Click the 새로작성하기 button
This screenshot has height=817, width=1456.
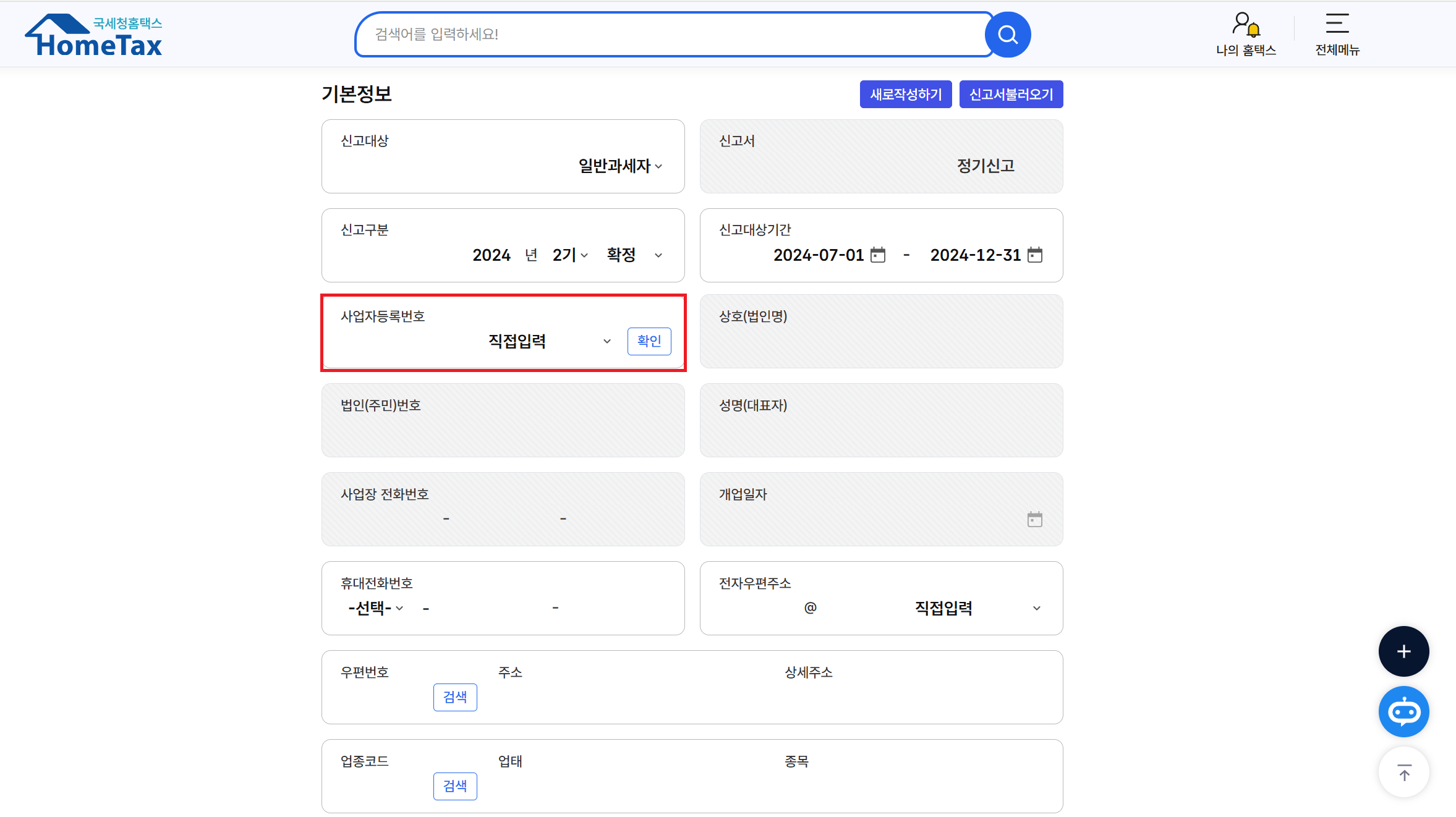pos(905,95)
